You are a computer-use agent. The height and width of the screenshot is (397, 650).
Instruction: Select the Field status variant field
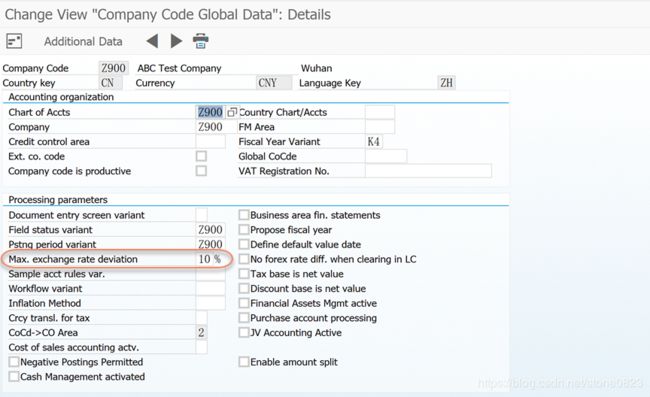[x=210, y=230]
